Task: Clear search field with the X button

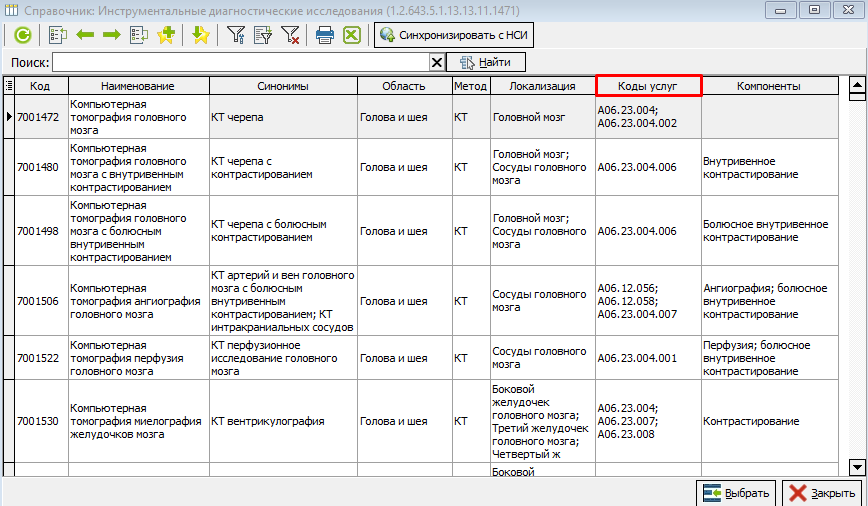Action: click(436, 63)
